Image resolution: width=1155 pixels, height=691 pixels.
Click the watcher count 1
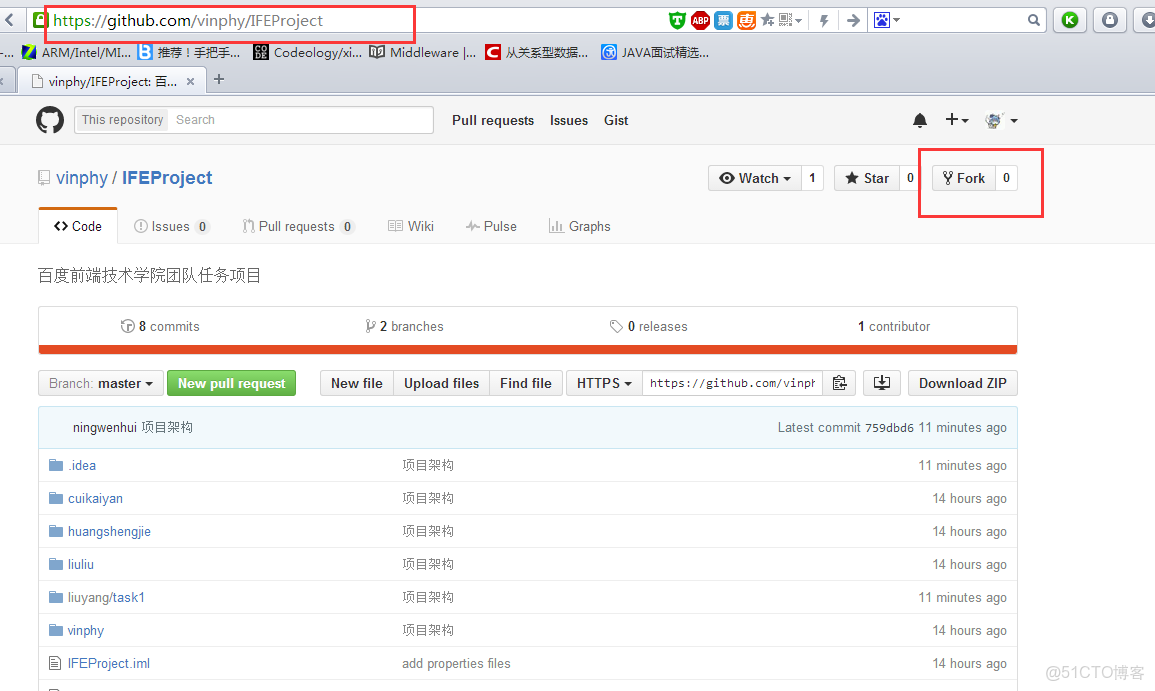[x=812, y=178]
